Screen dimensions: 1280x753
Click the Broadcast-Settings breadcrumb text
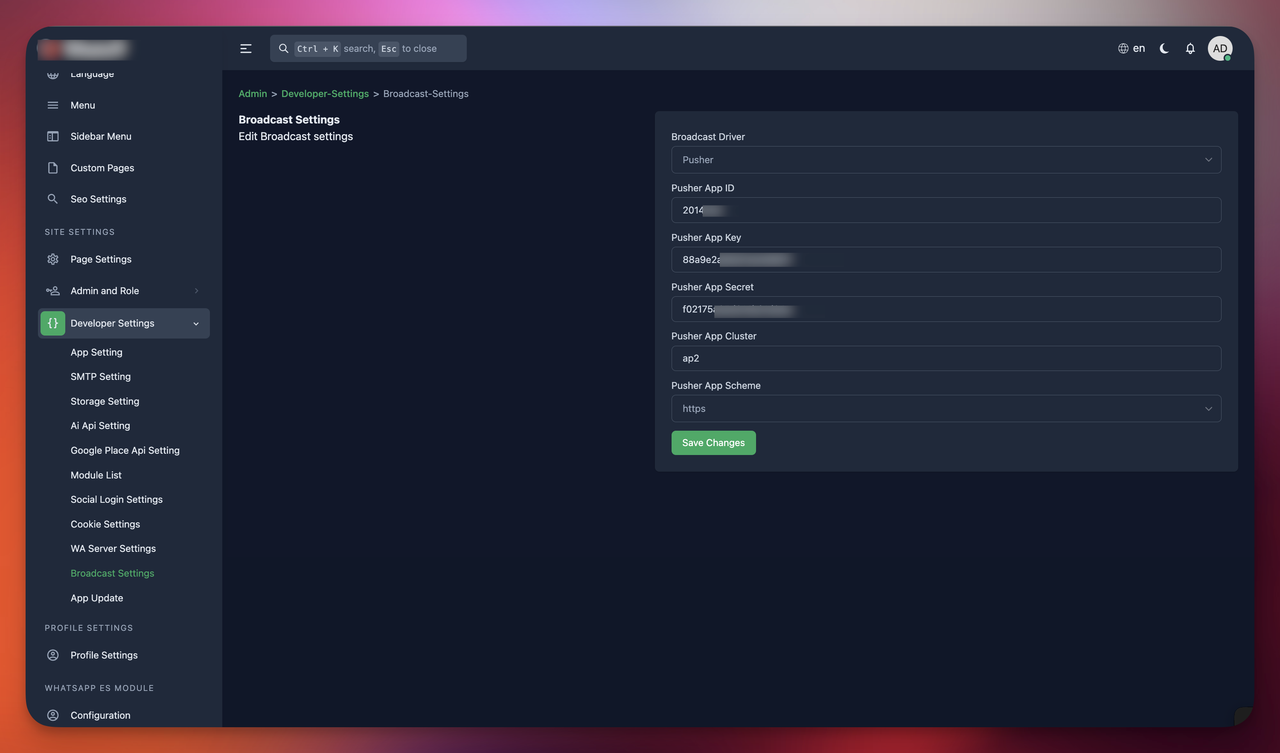click(426, 94)
